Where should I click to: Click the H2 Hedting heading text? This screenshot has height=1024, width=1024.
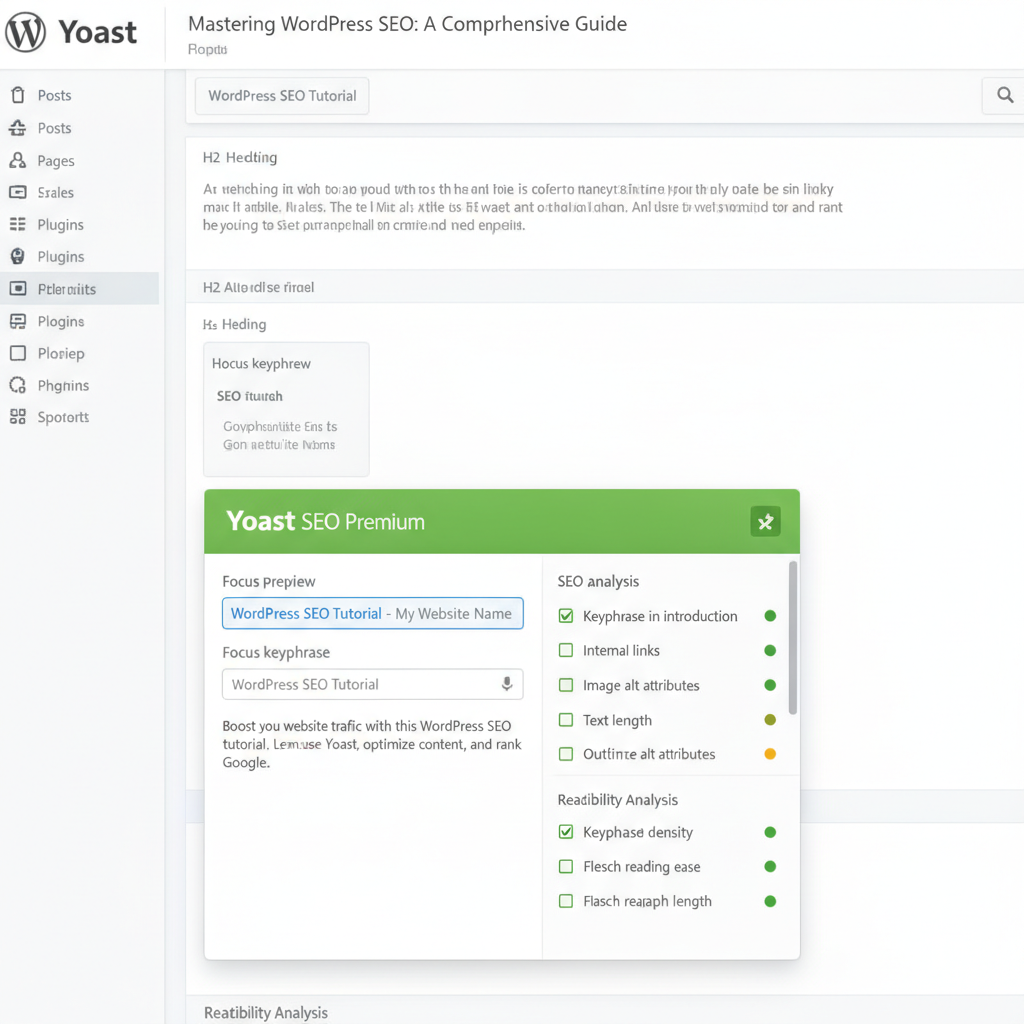pos(240,157)
